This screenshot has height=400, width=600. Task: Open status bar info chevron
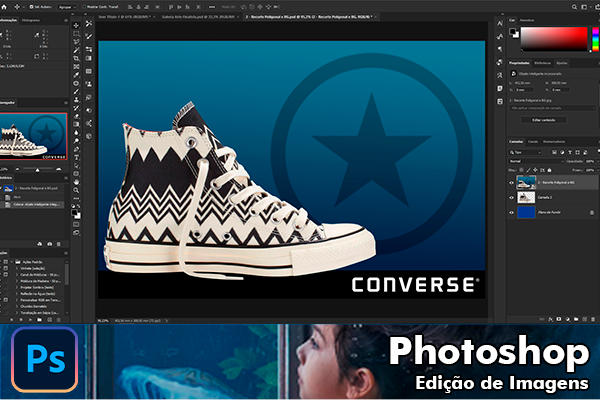tap(167, 321)
